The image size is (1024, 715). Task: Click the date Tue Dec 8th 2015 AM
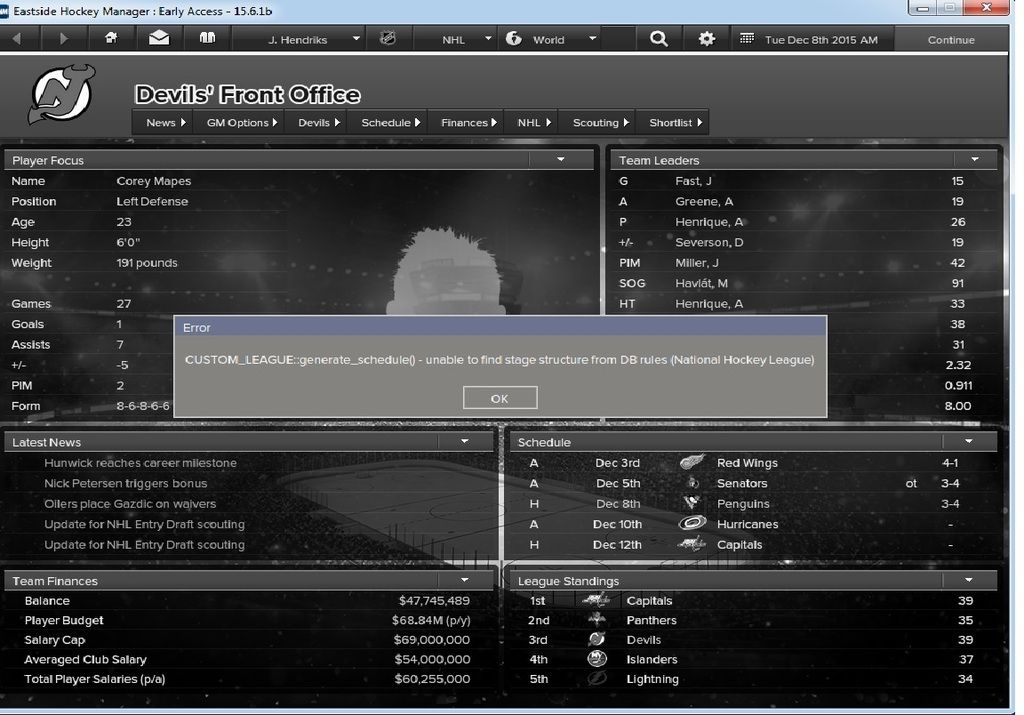[x=821, y=40]
